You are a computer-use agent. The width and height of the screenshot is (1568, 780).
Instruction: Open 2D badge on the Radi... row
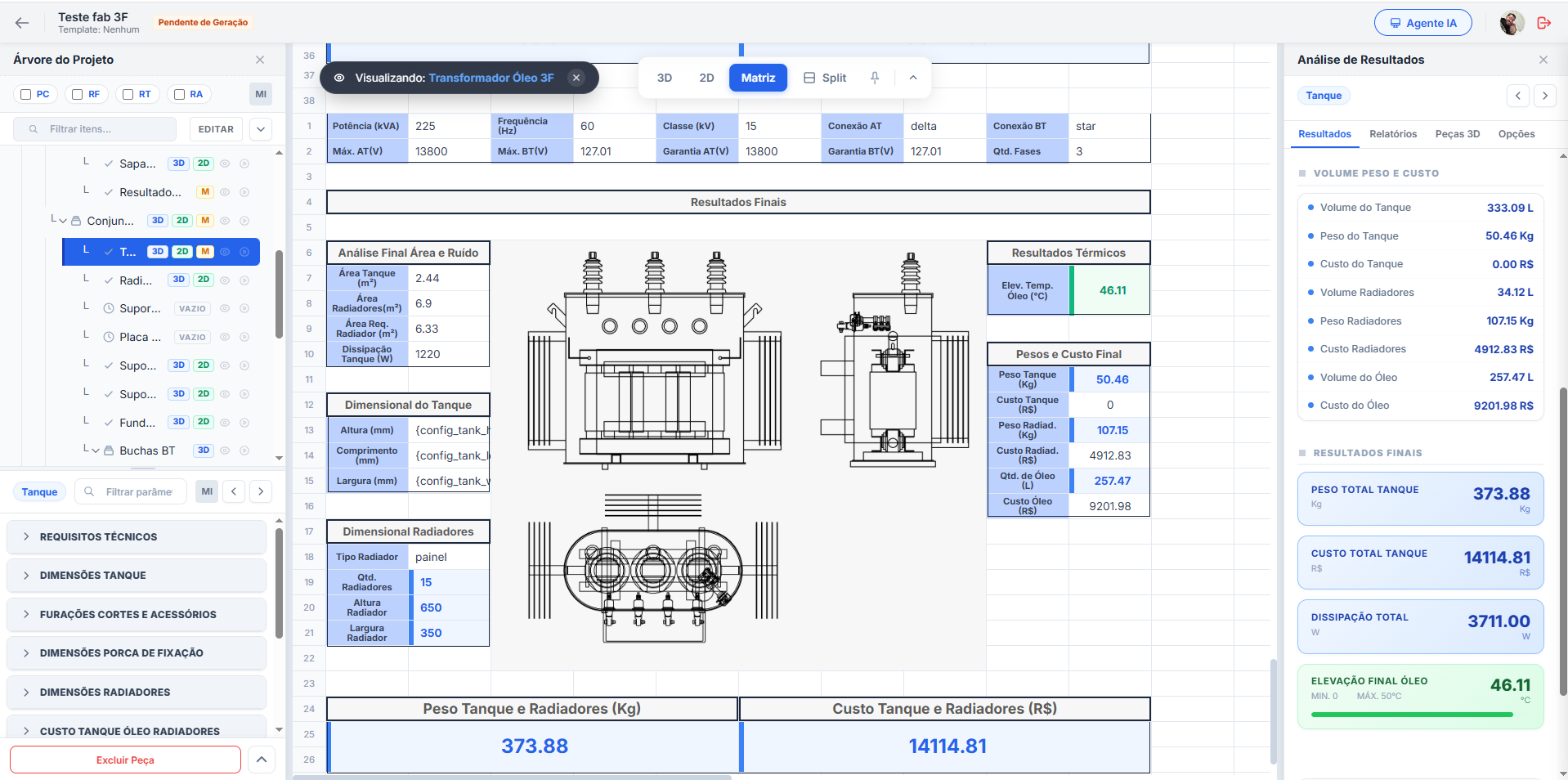pyautogui.click(x=204, y=280)
